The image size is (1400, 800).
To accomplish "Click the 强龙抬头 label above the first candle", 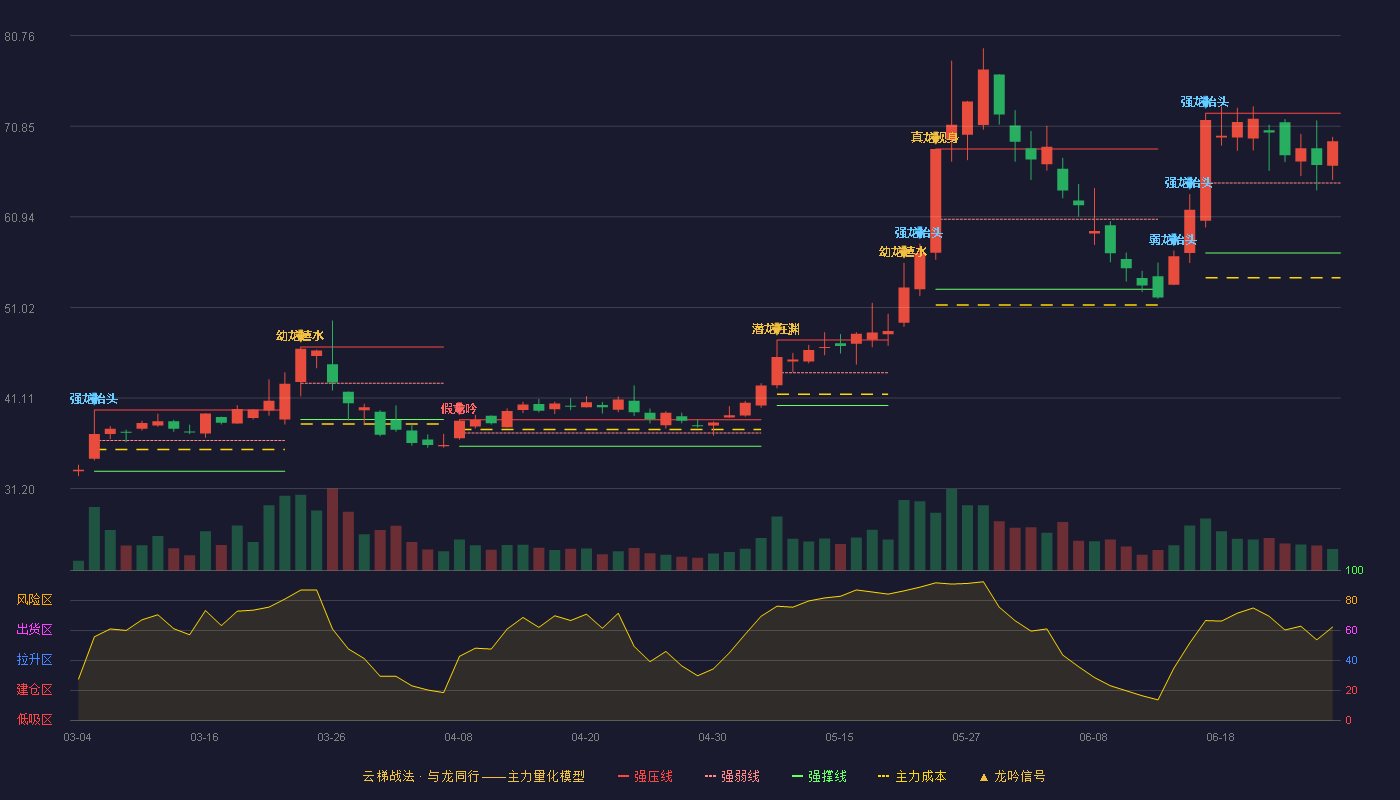I will tap(94, 398).
